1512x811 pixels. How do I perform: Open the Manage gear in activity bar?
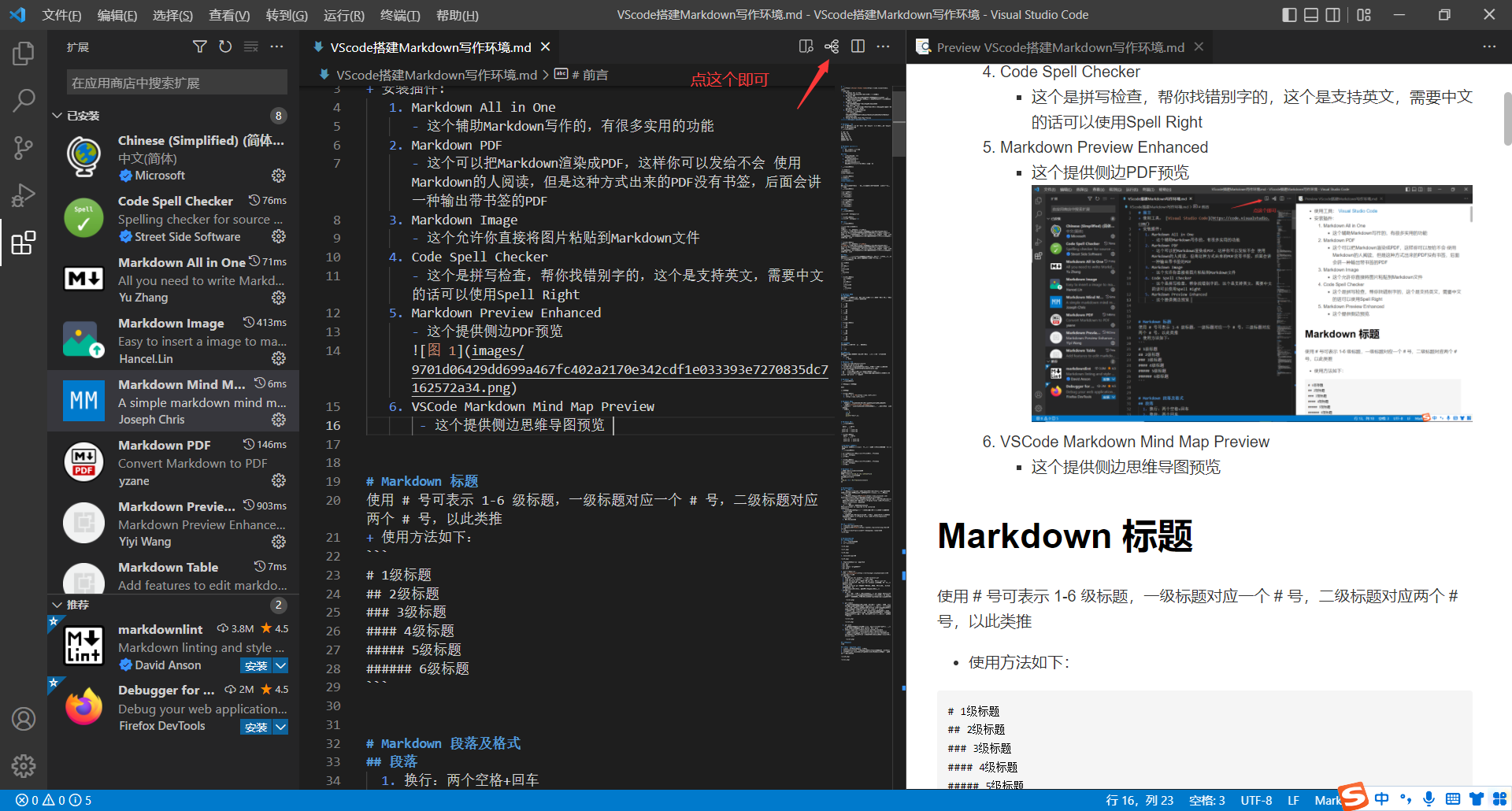(x=24, y=765)
